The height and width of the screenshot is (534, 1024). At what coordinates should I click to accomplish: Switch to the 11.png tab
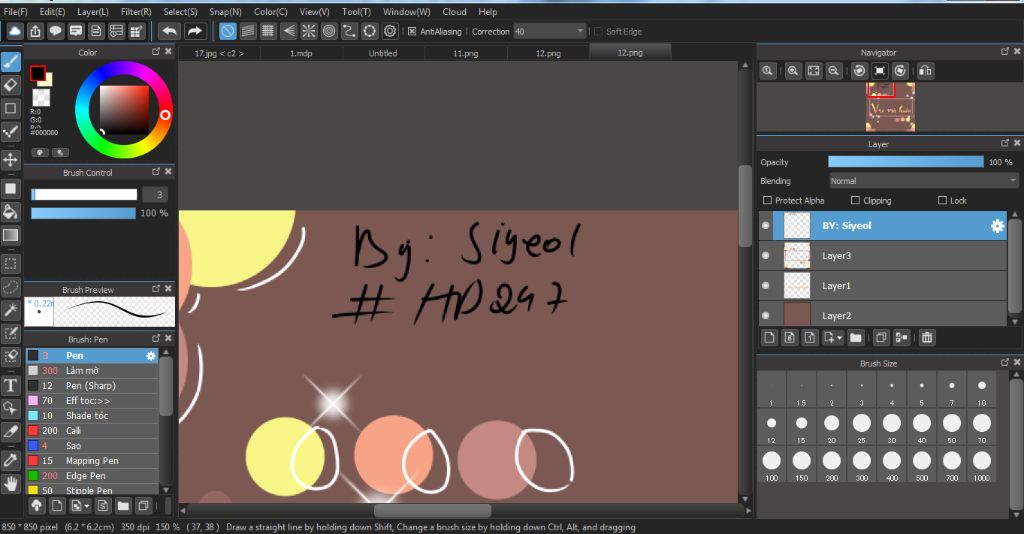(x=466, y=53)
